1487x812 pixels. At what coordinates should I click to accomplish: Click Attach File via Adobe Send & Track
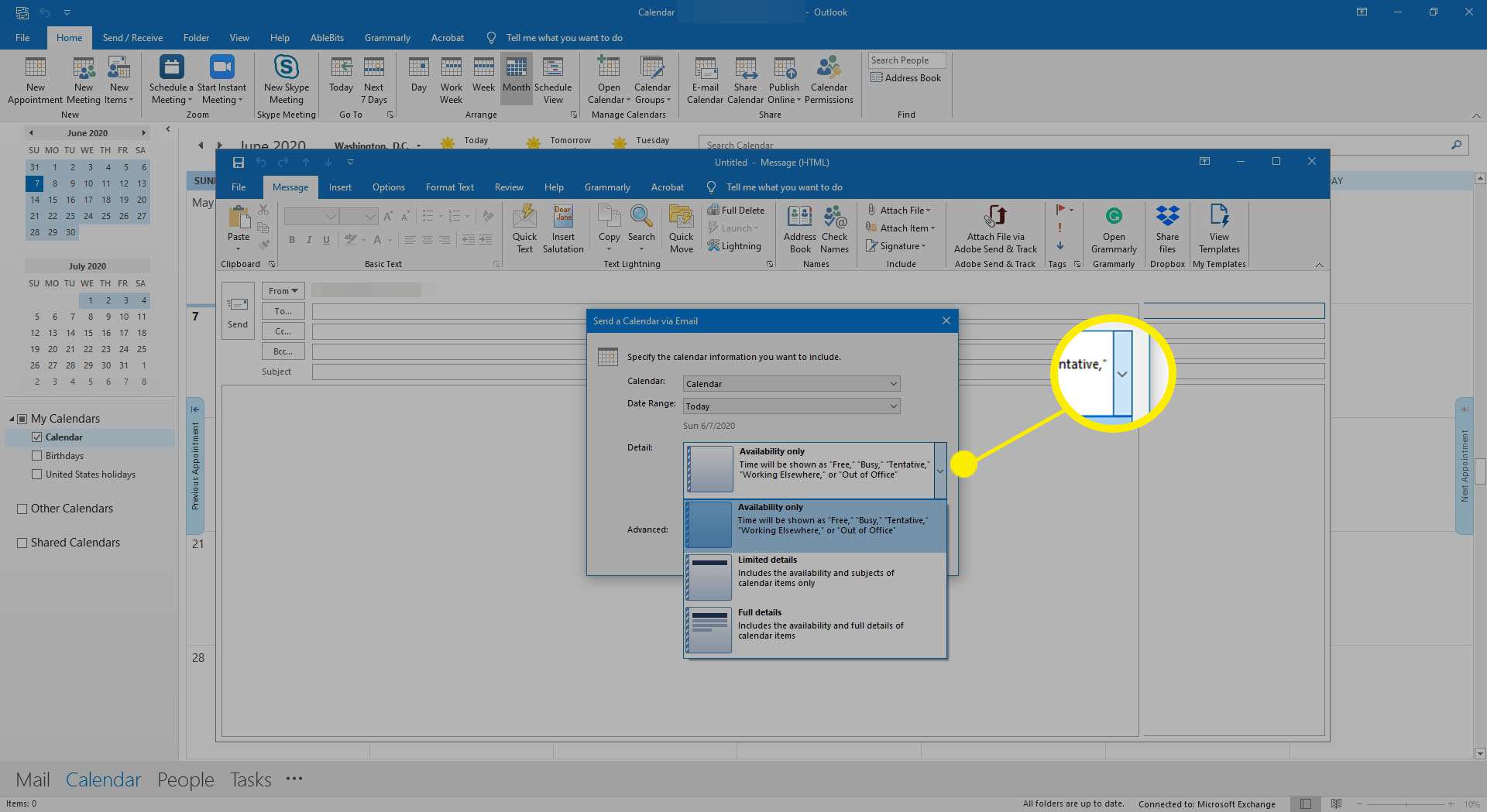[995, 228]
